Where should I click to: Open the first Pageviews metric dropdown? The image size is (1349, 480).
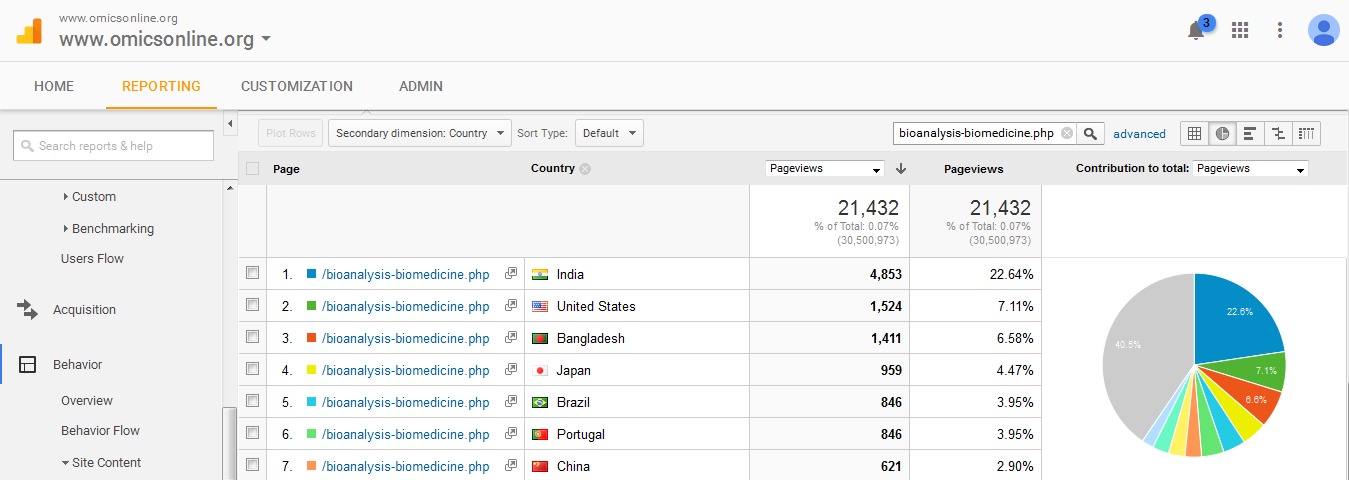pos(825,169)
